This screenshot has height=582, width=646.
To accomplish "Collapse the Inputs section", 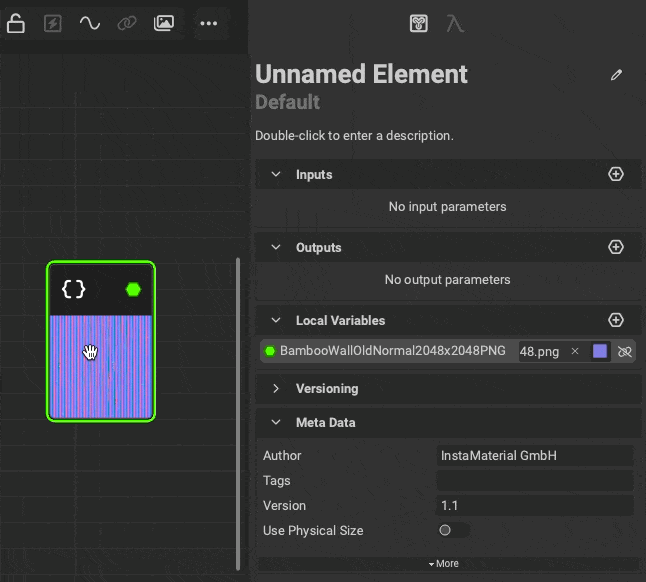I will click(x=276, y=174).
